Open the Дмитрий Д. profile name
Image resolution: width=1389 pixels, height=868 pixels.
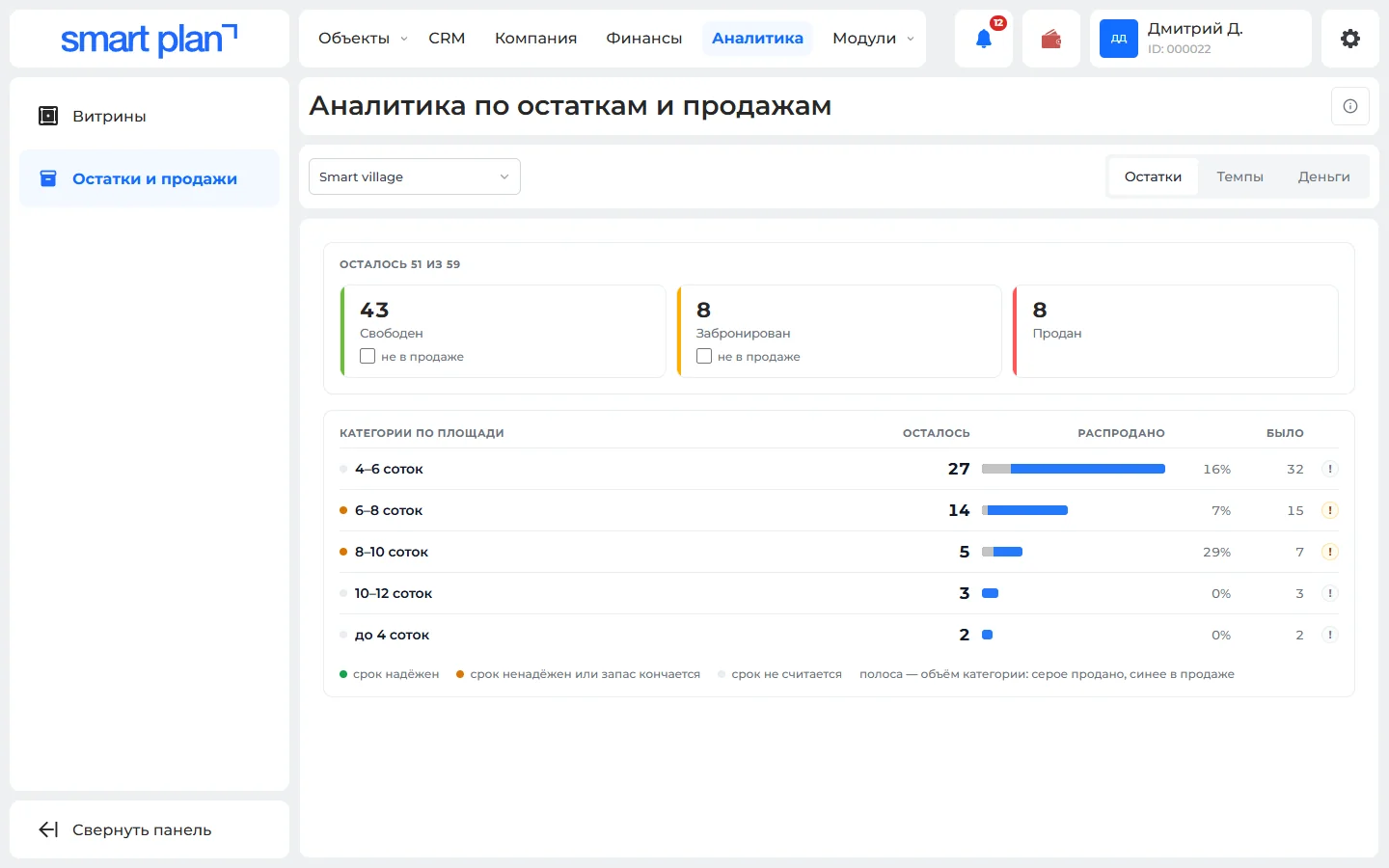[x=1195, y=29]
